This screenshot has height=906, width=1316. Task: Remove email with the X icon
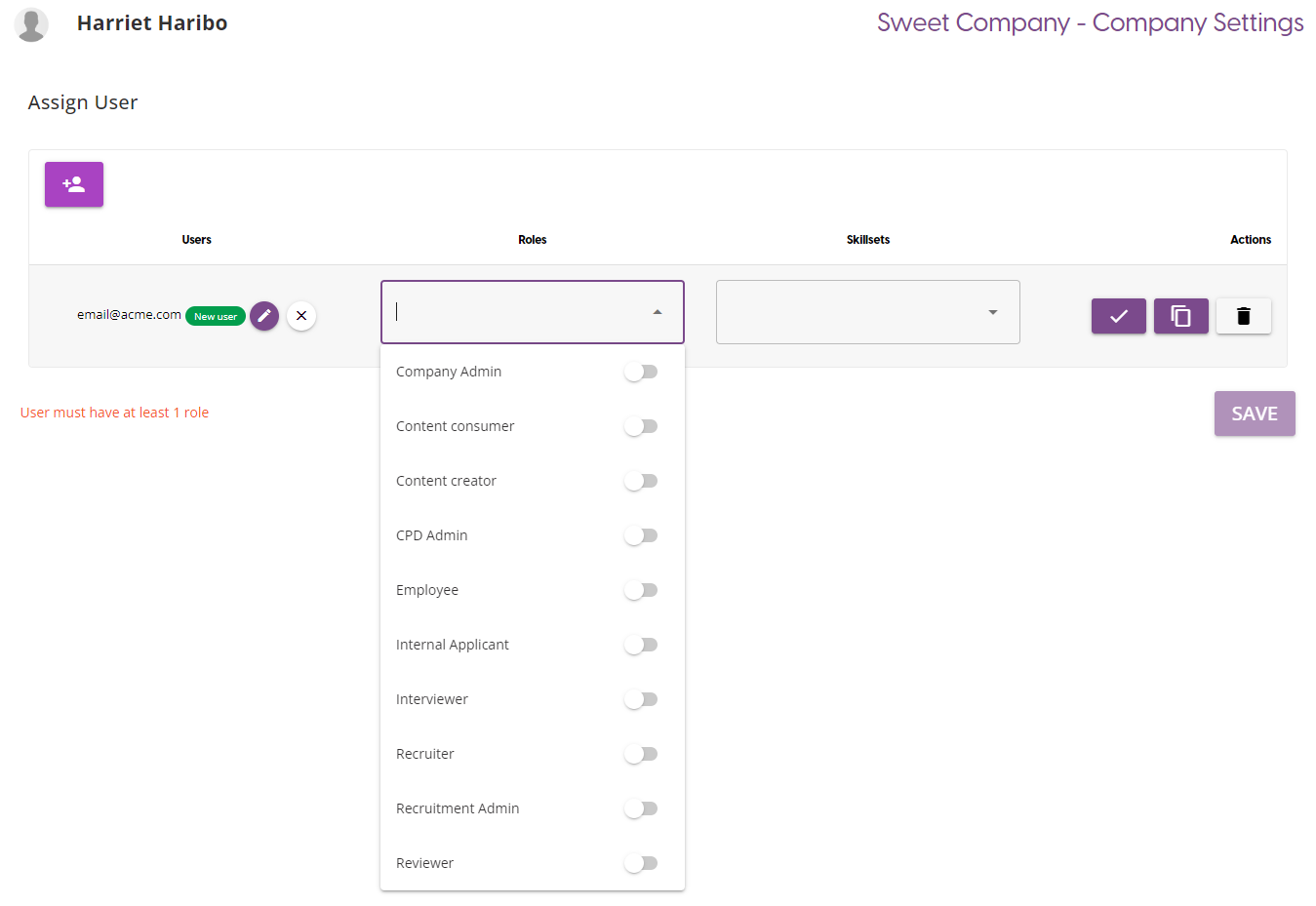(301, 316)
